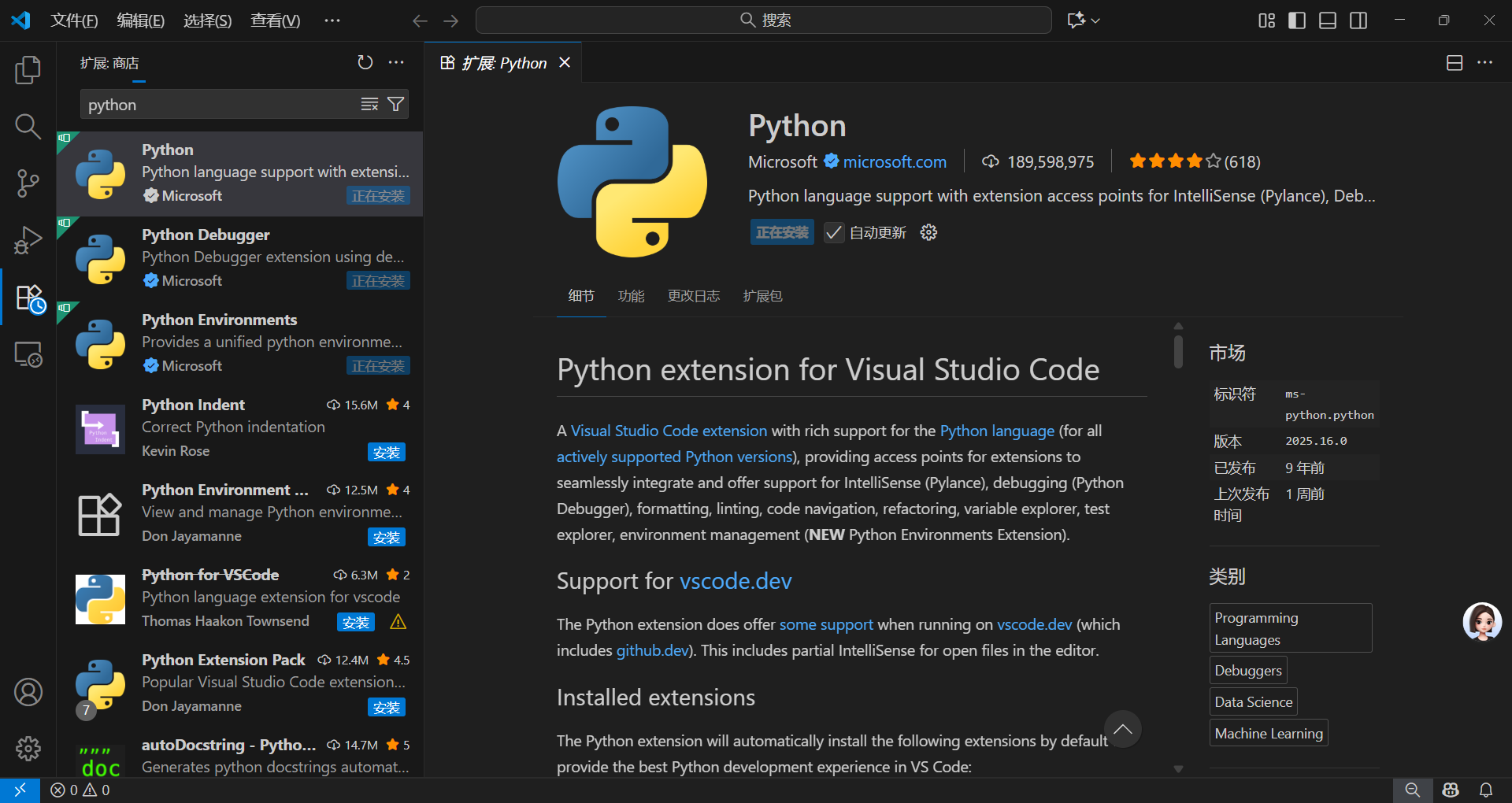
Task: Toggle the secondary side bar
Action: [x=1358, y=20]
